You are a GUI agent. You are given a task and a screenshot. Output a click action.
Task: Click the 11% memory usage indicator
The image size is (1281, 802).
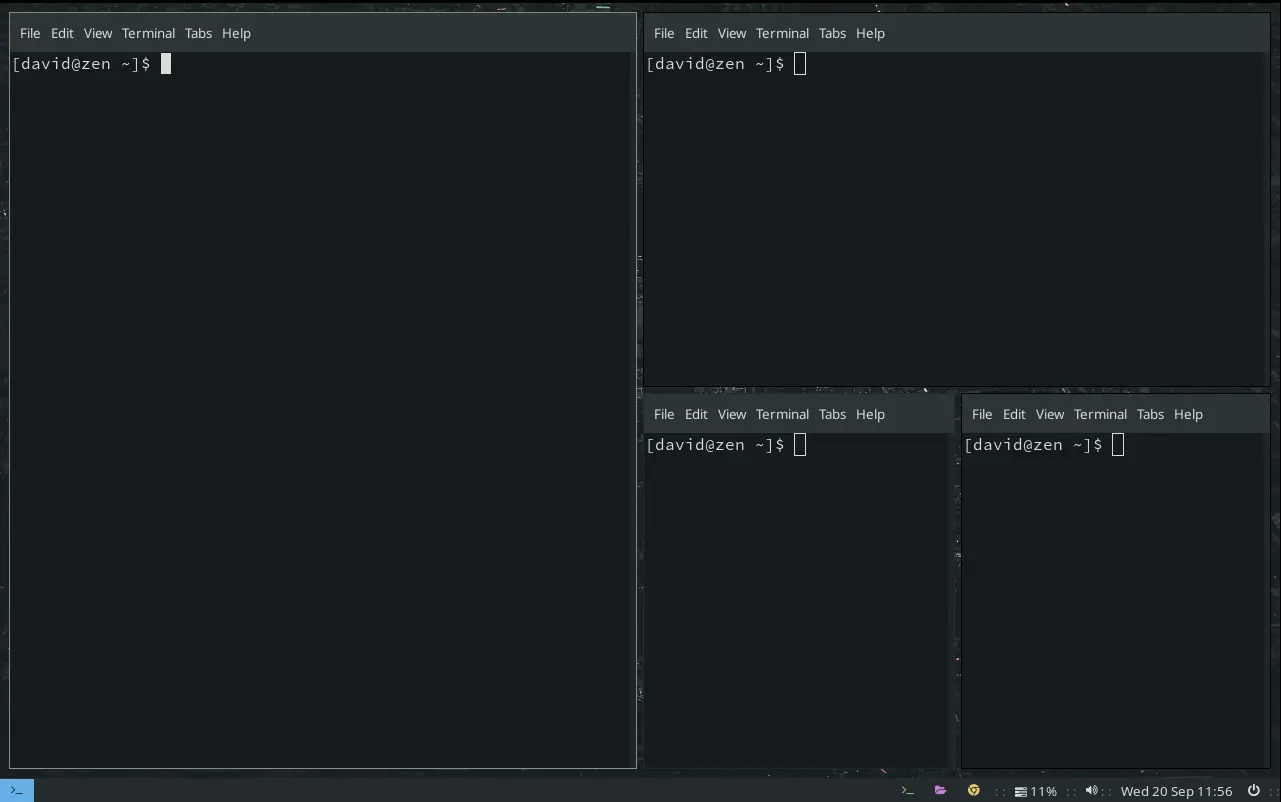tap(1036, 791)
